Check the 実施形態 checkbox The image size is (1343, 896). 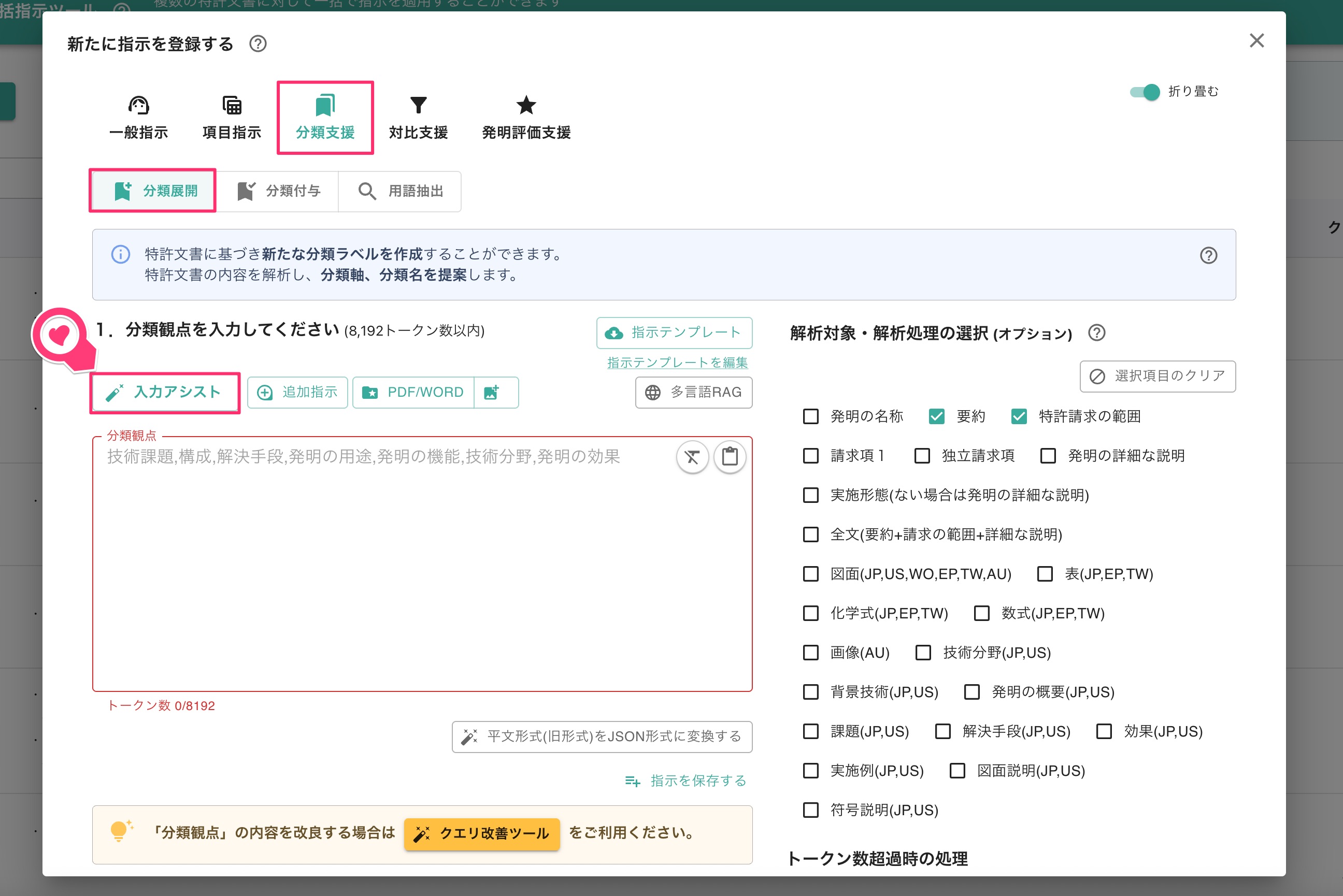click(x=810, y=495)
